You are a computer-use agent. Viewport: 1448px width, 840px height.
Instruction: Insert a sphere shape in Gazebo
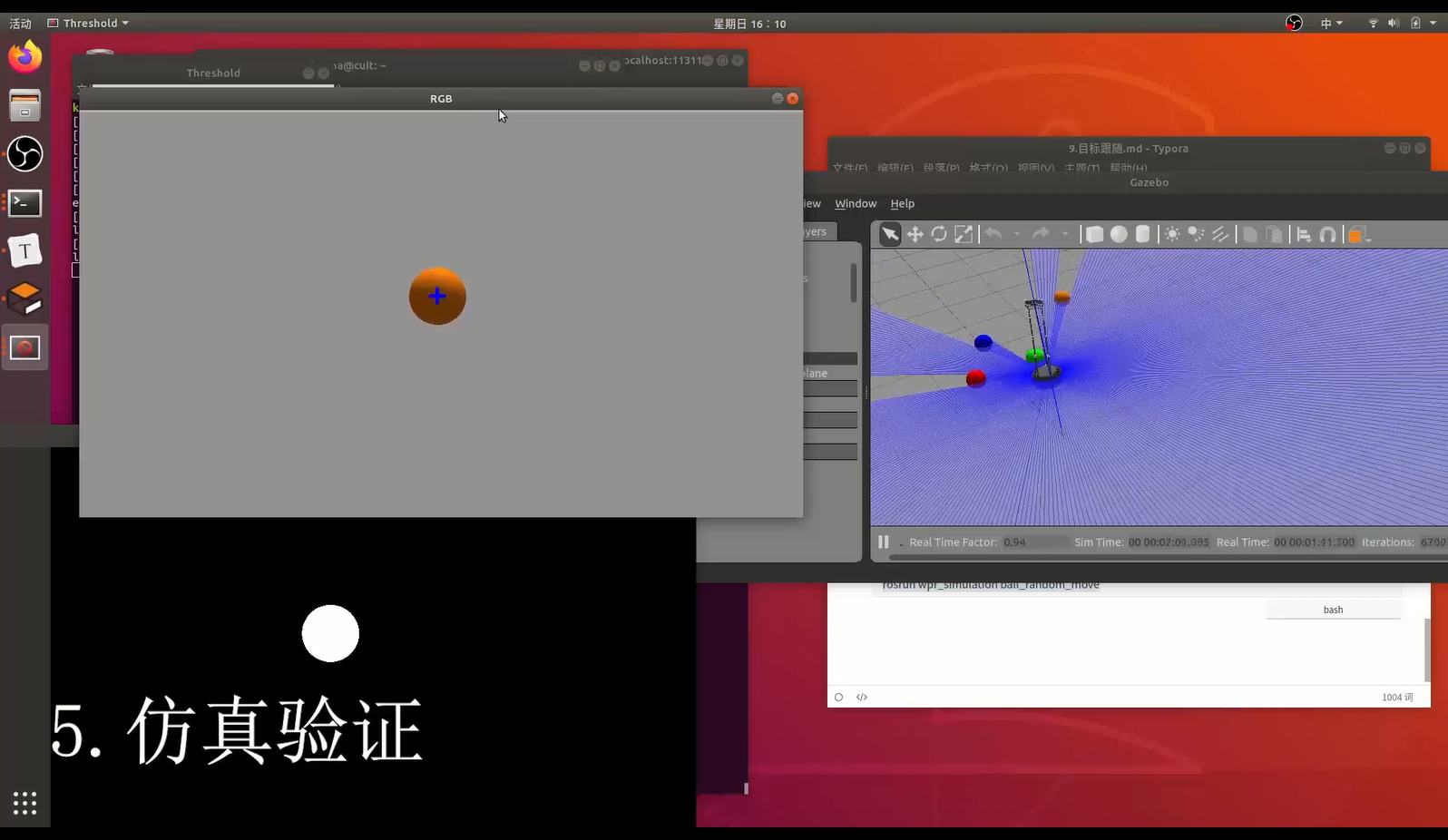click(1119, 235)
